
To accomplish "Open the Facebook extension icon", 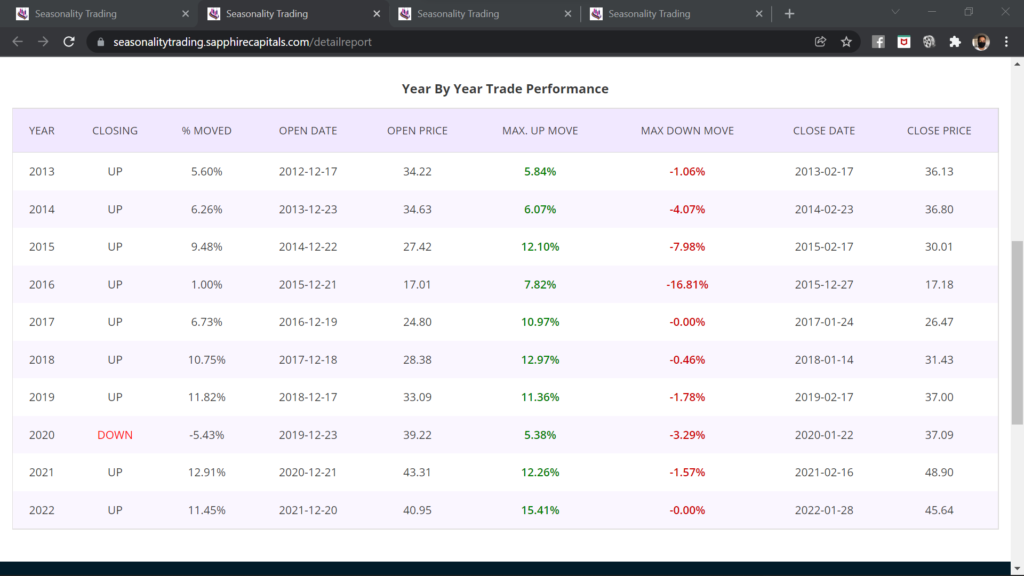I will point(878,42).
